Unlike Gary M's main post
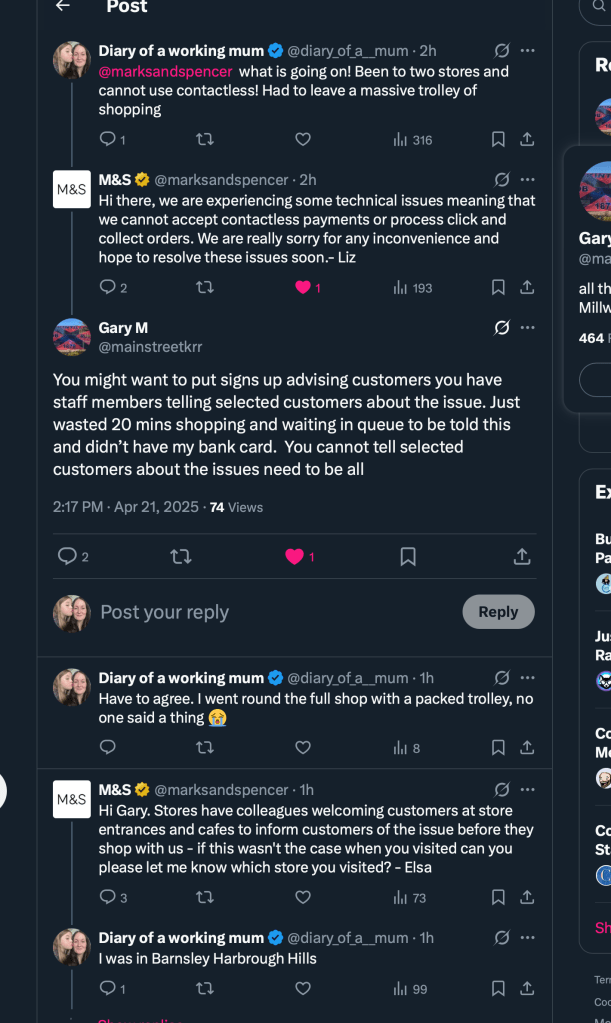The image size is (611, 1023). [295, 556]
